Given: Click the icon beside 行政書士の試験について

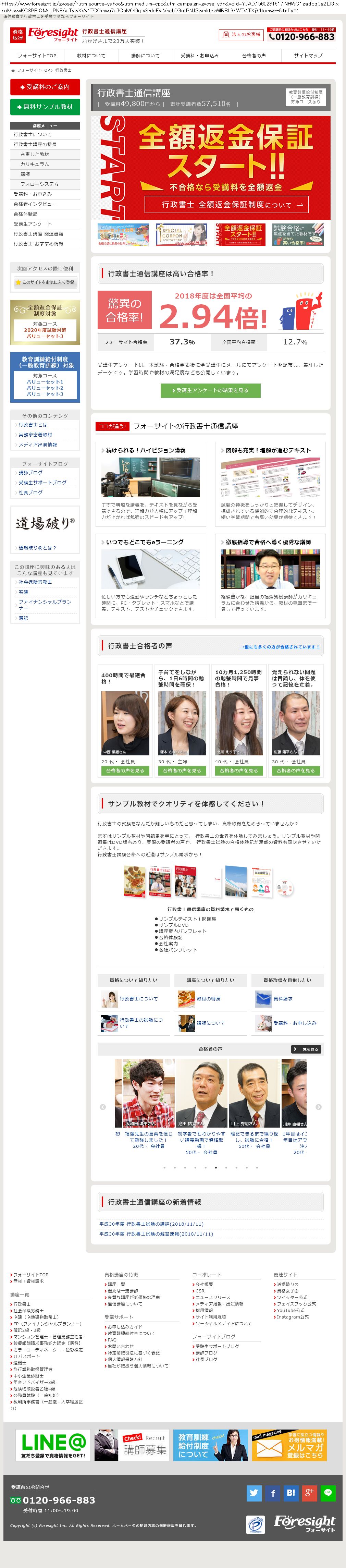Looking at the screenshot, I should (110, 1023).
